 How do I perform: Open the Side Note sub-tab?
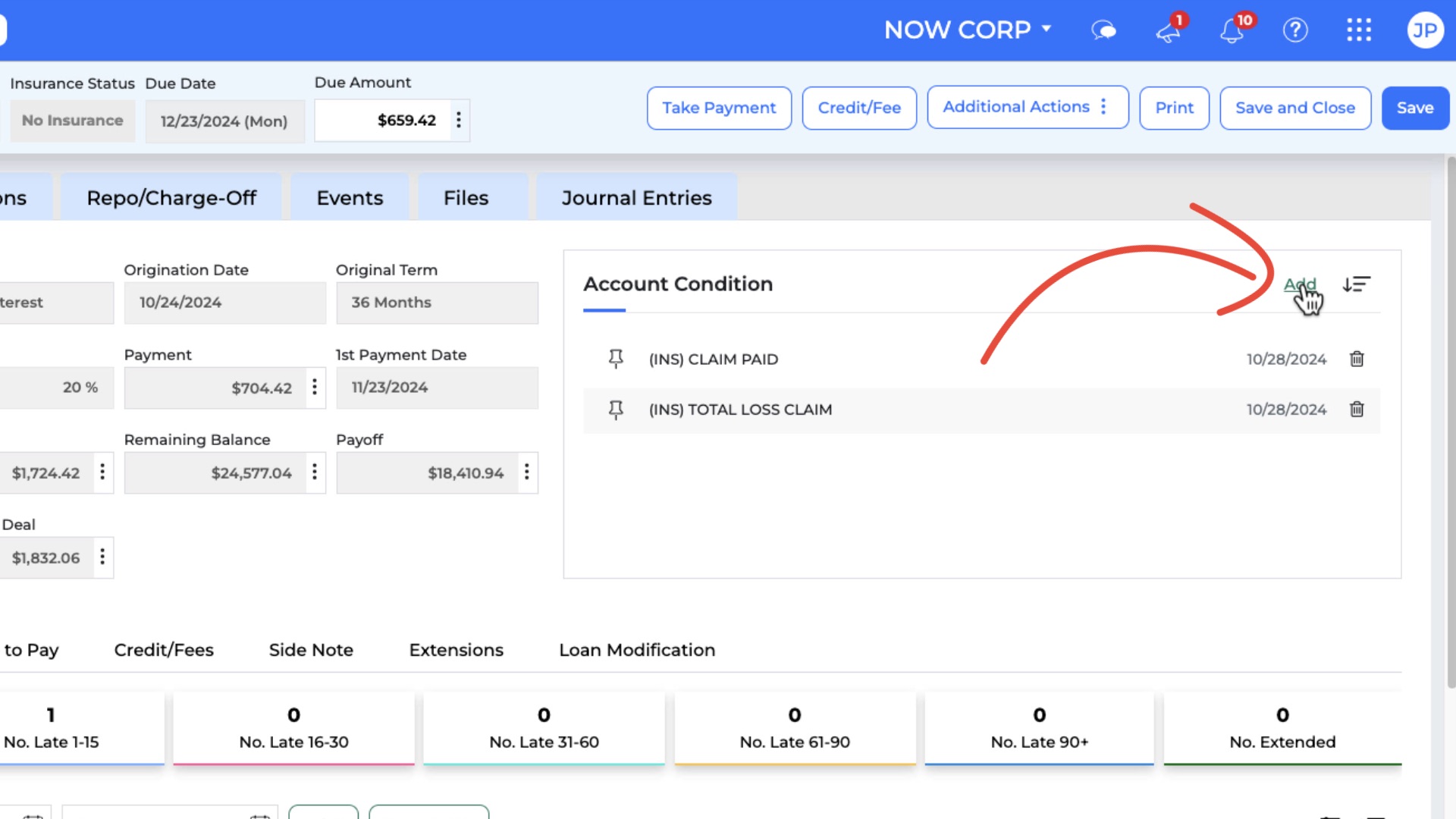(x=311, y=650)
